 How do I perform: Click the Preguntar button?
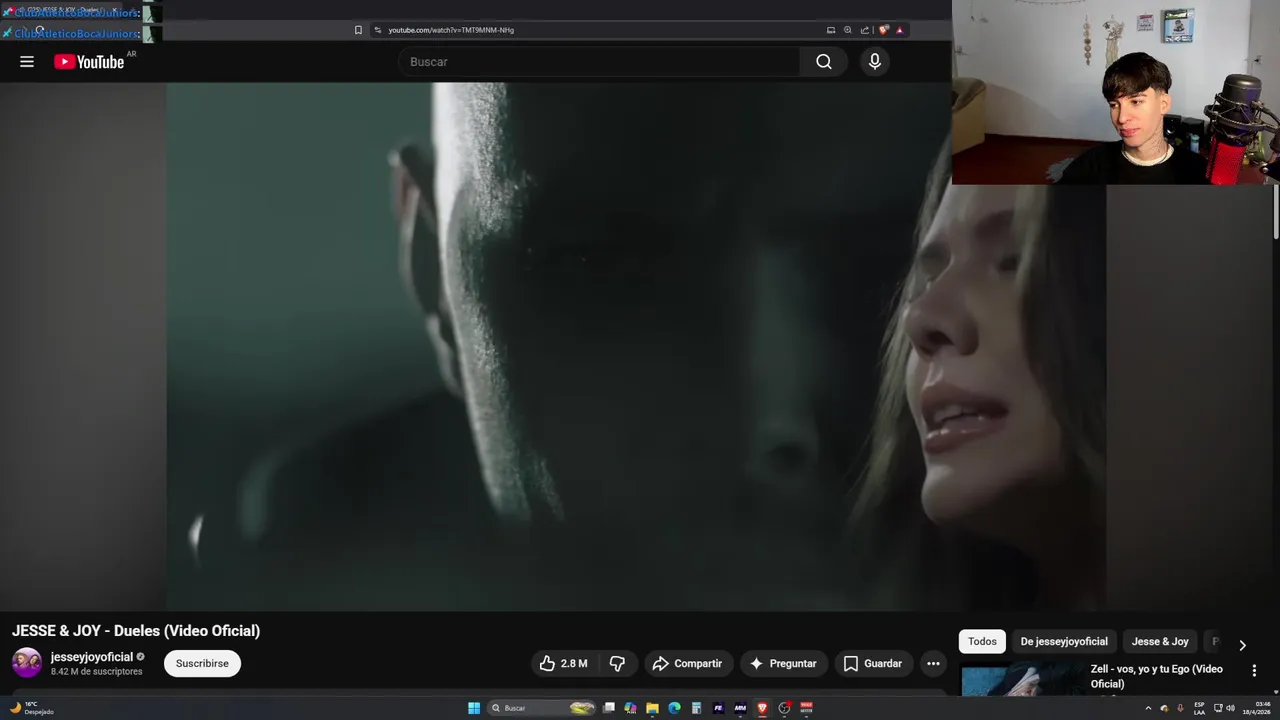point(783,663)
